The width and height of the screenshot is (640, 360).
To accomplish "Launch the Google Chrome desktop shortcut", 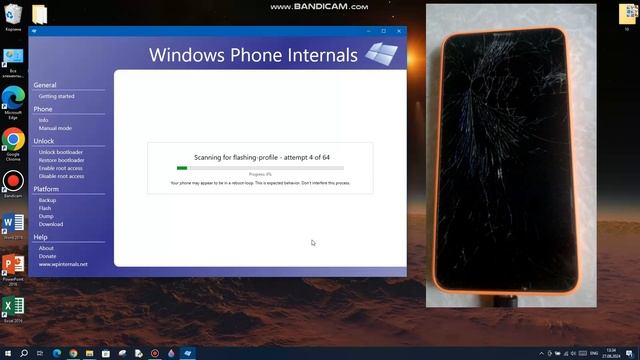I will tap(13, 144).
